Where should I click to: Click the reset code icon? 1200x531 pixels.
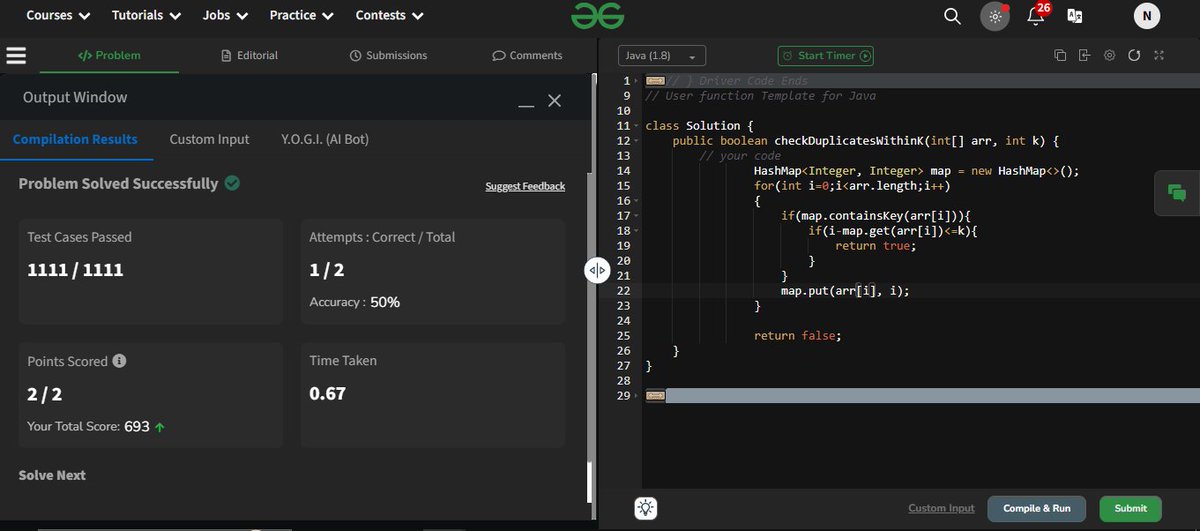click(x=1134, y=56)
